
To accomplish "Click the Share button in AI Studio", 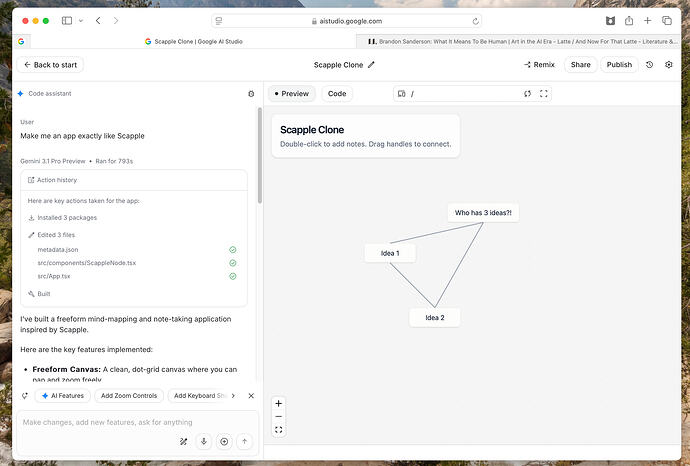I will (x=580, y=65).
